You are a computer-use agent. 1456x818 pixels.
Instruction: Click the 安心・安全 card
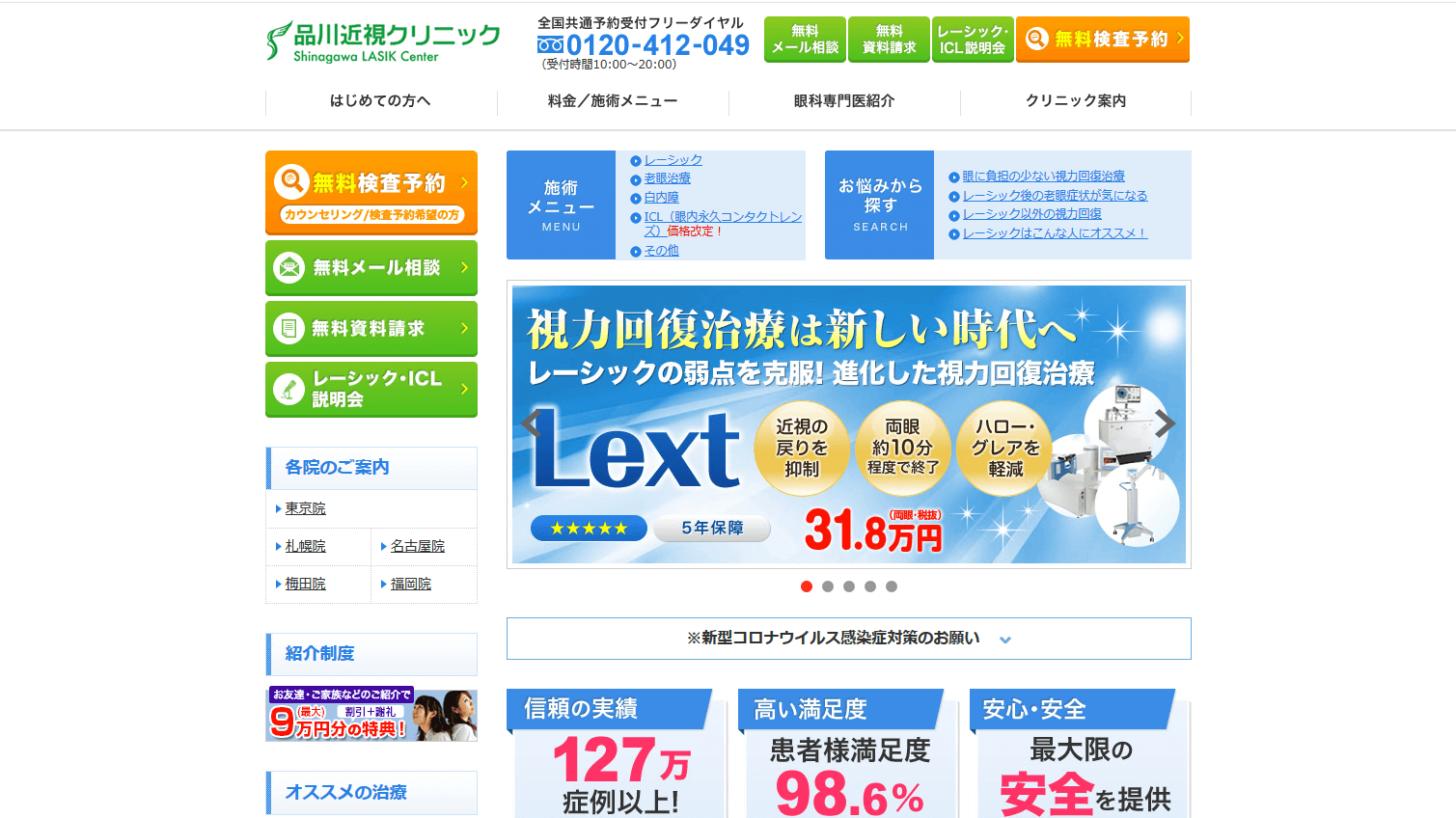1081,753
